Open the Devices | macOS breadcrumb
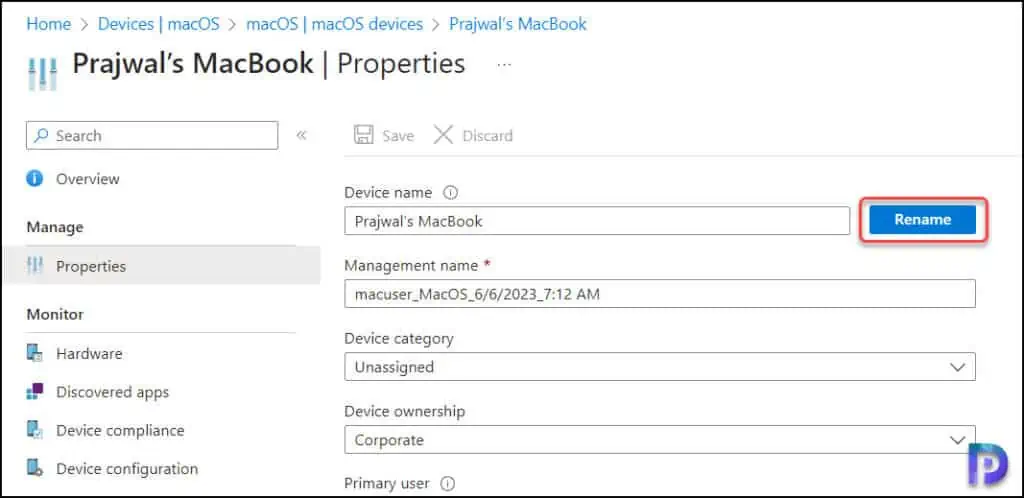Screen dimensions: 1024x498 coord(159,24)
